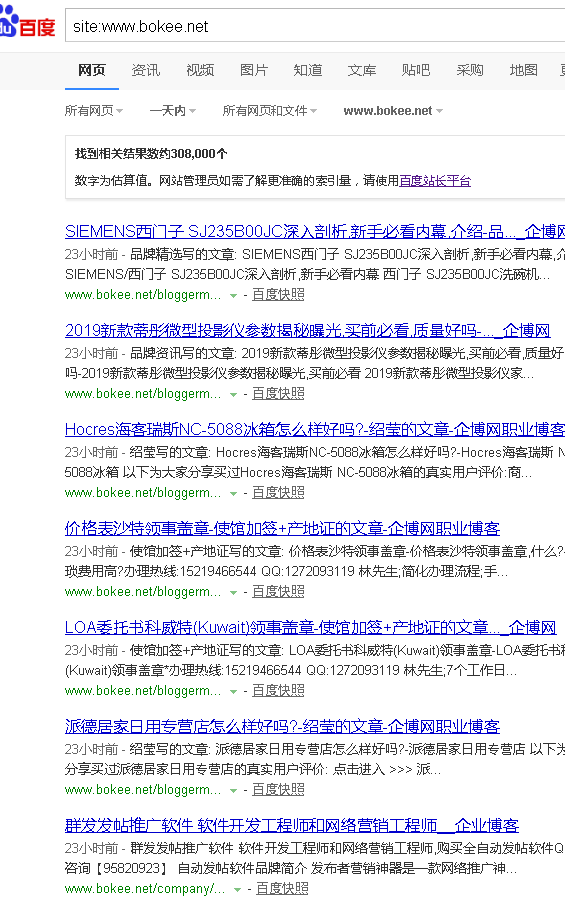The height and width of the screenshot is (902, 565).
Task: Open 百度快照 for the SIEMENS result
Action: (278, 295)
